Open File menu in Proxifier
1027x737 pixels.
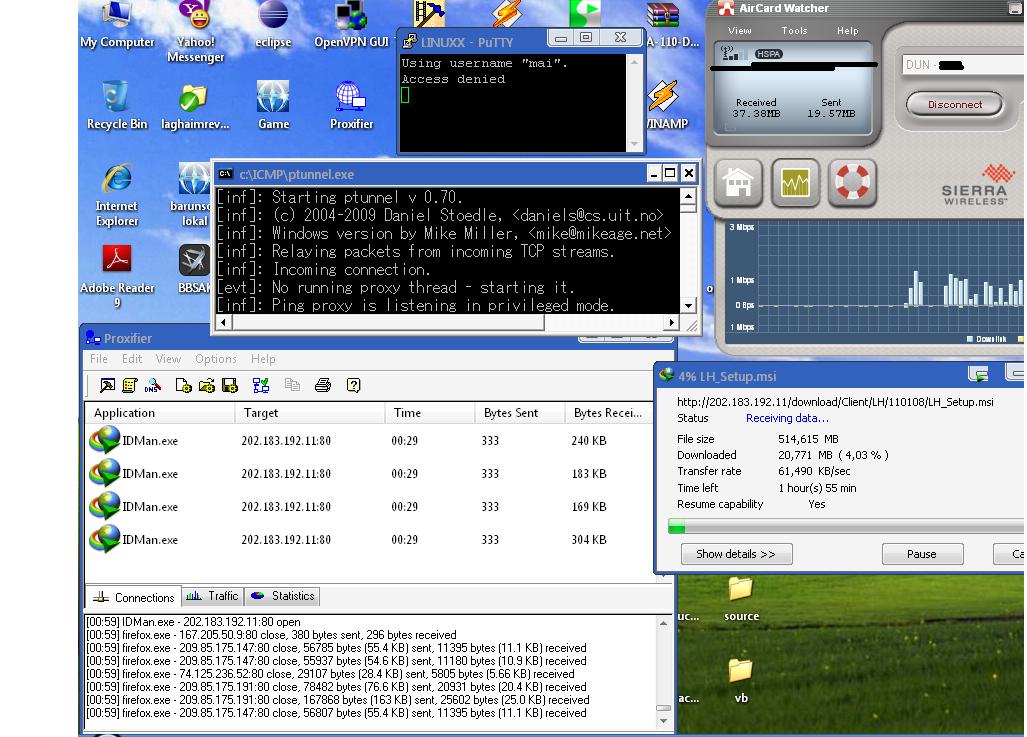(x=98, y=359)
